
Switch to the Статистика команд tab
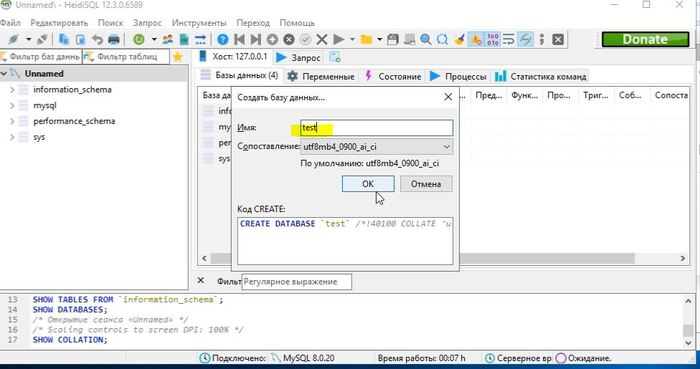tap(541, 76)
